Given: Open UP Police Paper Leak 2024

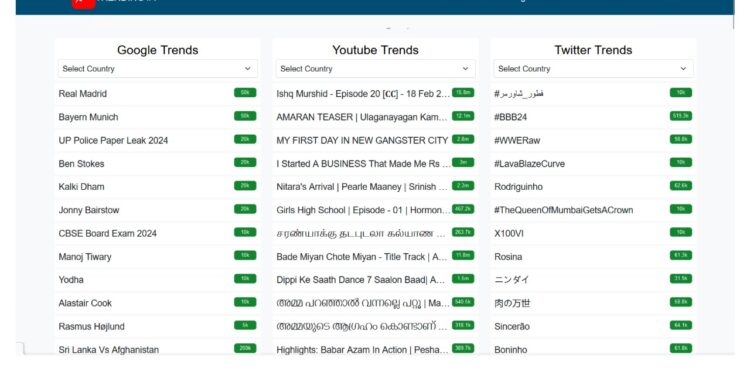Looking at the screenshot, I should tap(113, 141).
